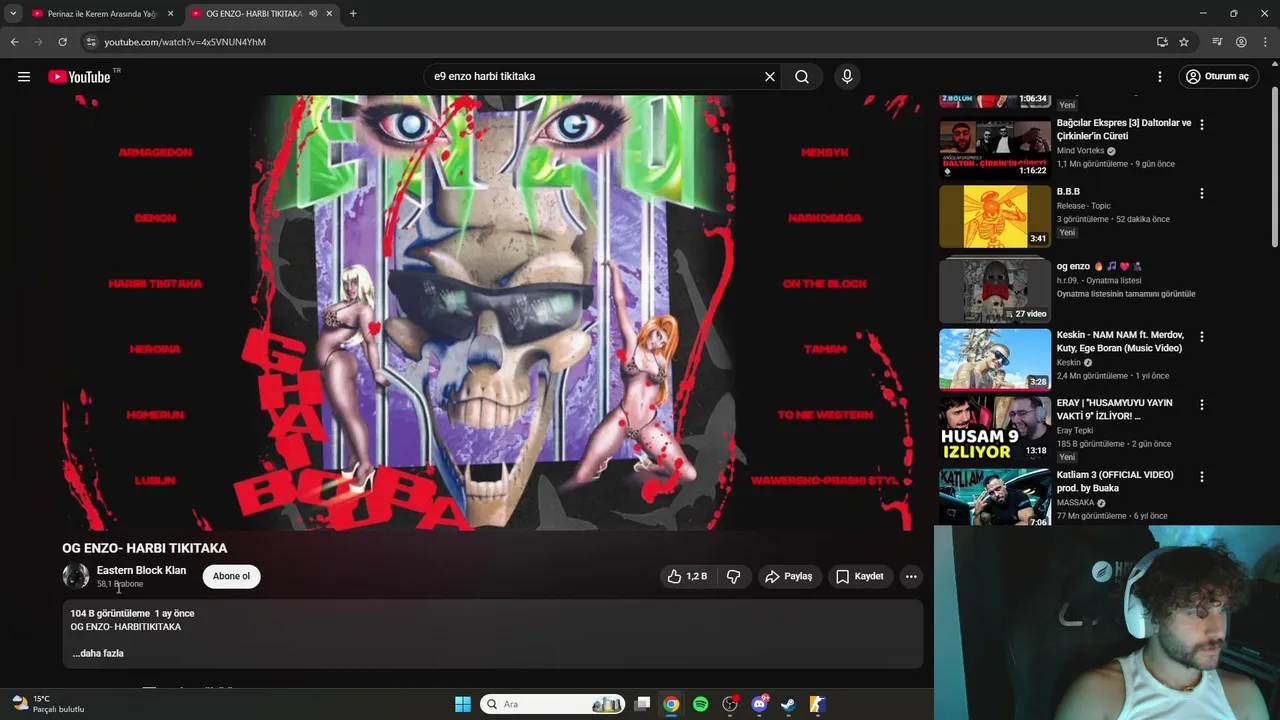This screenshot has height=720, width=1280.
Task: Clear the search box text
Action: tap(770, 77)
